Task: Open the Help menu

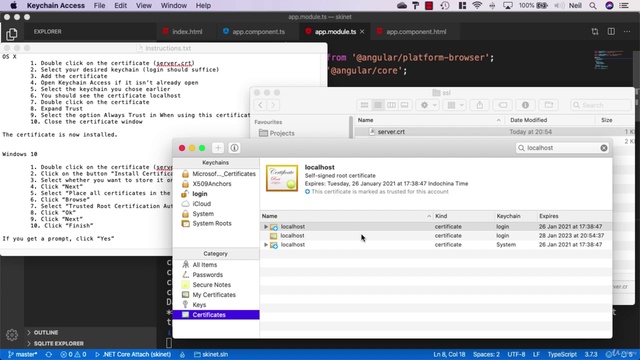Action: pyautogui.click(x=203, y=6)
